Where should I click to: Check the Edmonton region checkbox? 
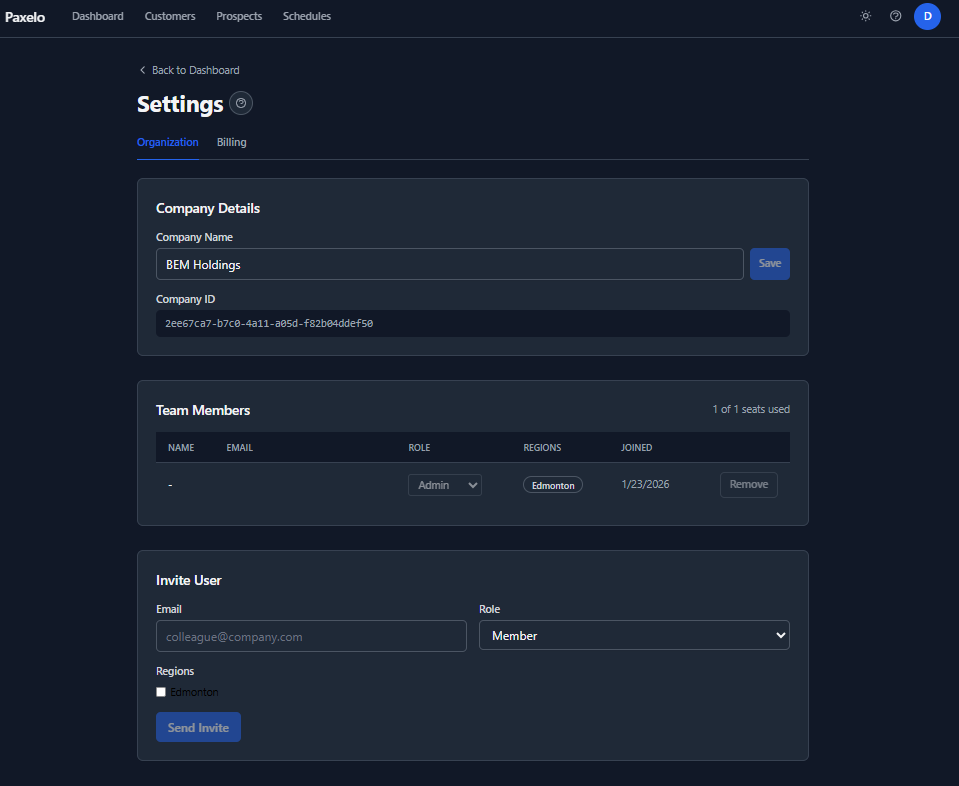[x=161, y=692]
